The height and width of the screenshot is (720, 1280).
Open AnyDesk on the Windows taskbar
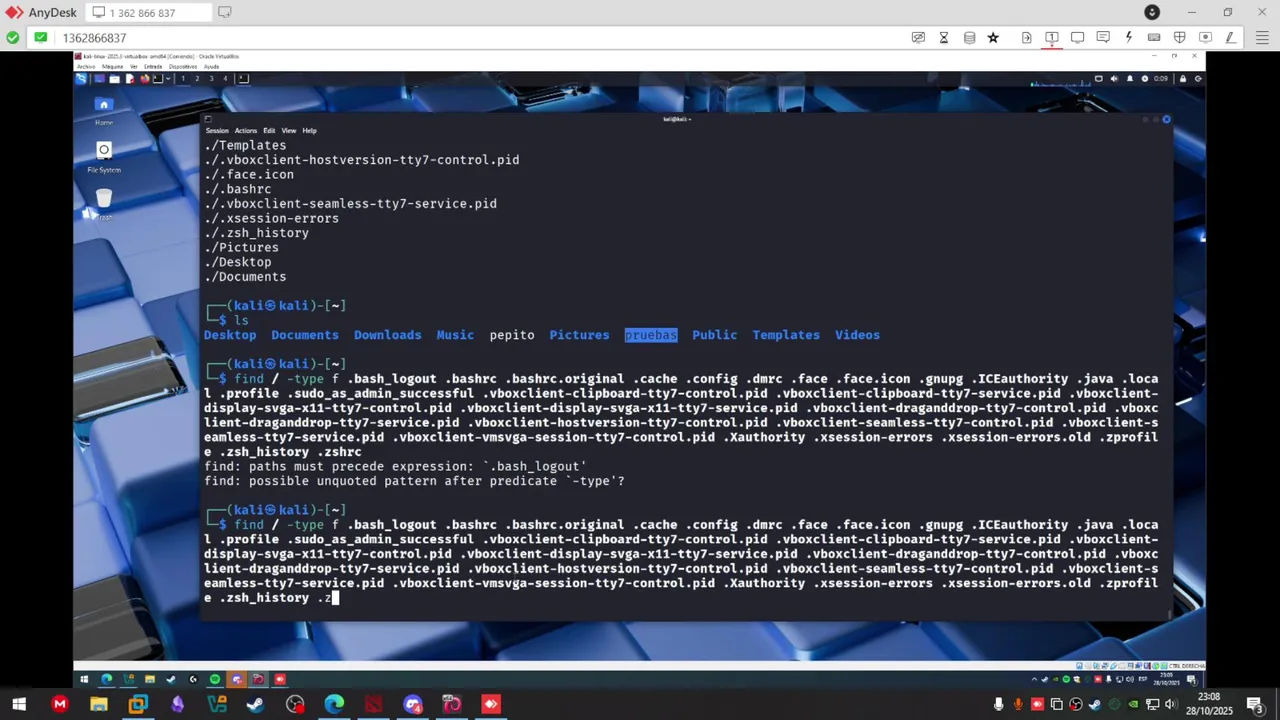click(x=491, y=704)
